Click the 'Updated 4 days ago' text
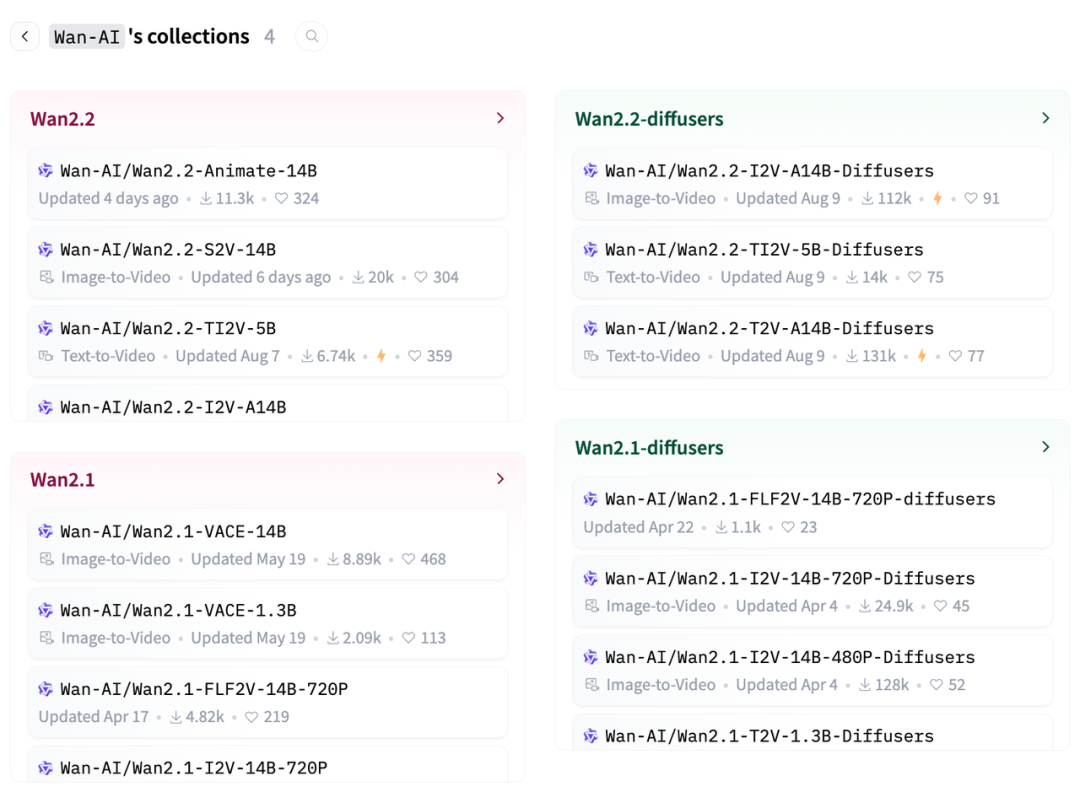 point(108,198)
